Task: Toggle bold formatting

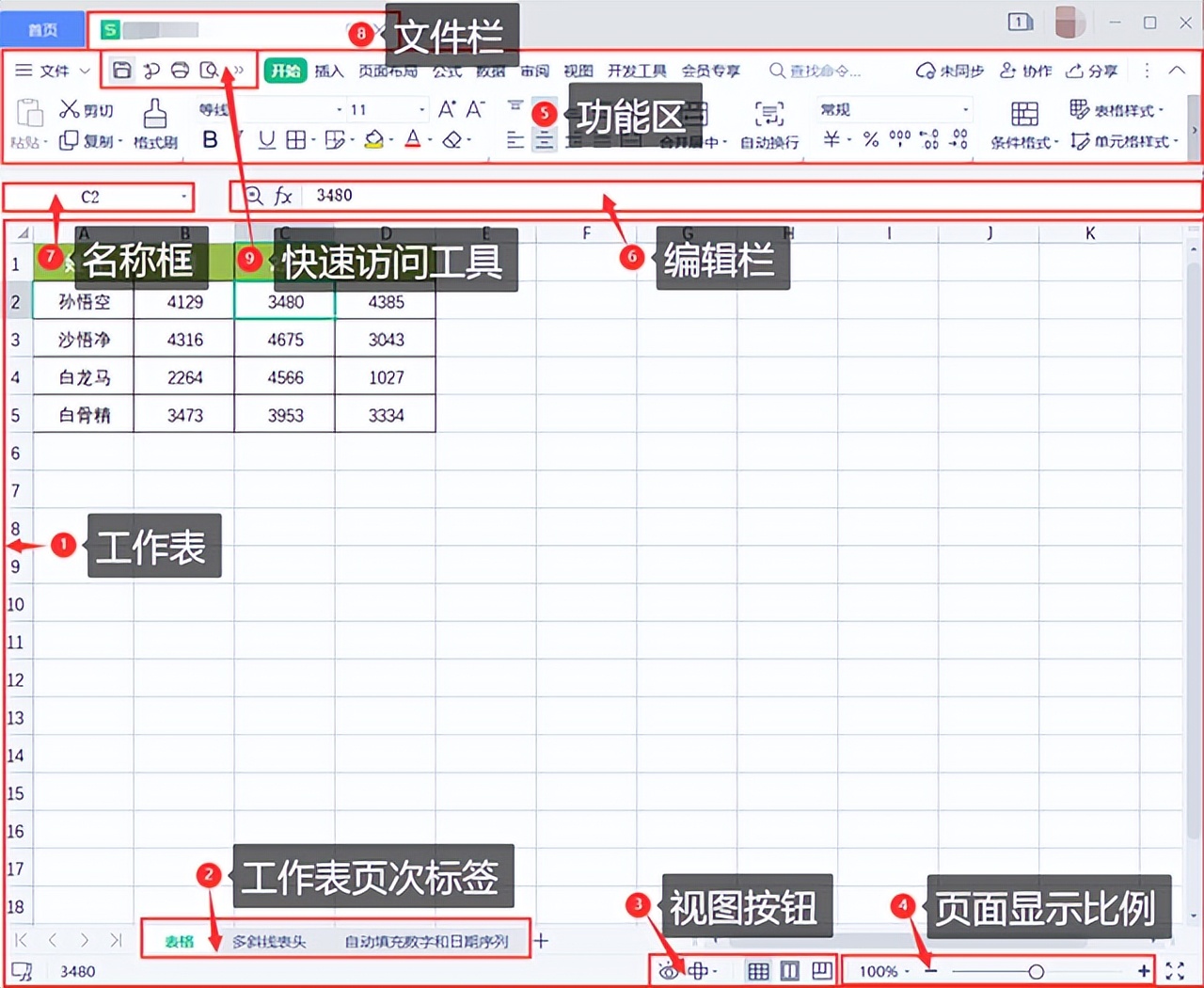Action: [209, 138]
